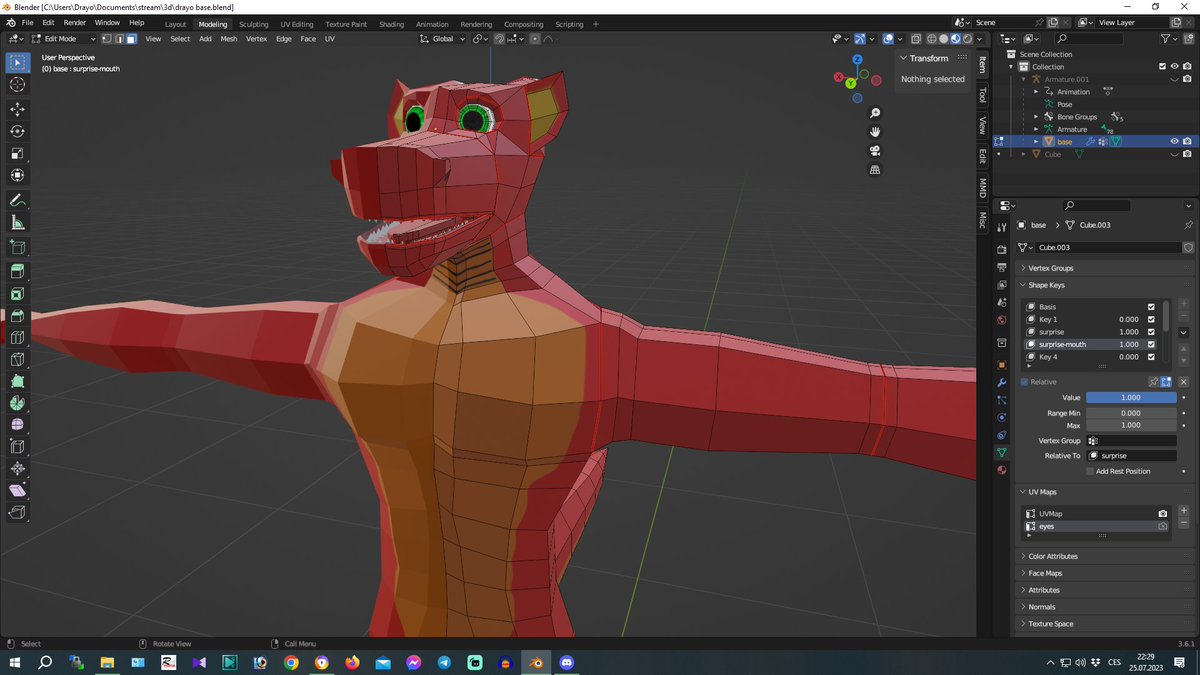
Task: Add a new UV map
Action: [1184, 511]
